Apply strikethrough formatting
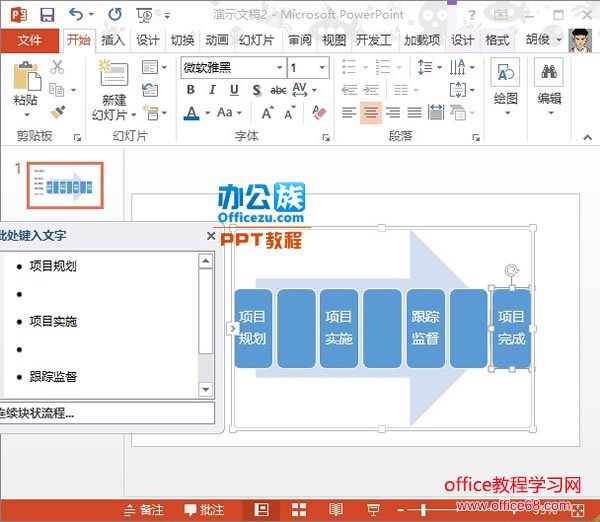Image resolution: width=600 pixels, height=522 pixels. click(x=278, y=90)
